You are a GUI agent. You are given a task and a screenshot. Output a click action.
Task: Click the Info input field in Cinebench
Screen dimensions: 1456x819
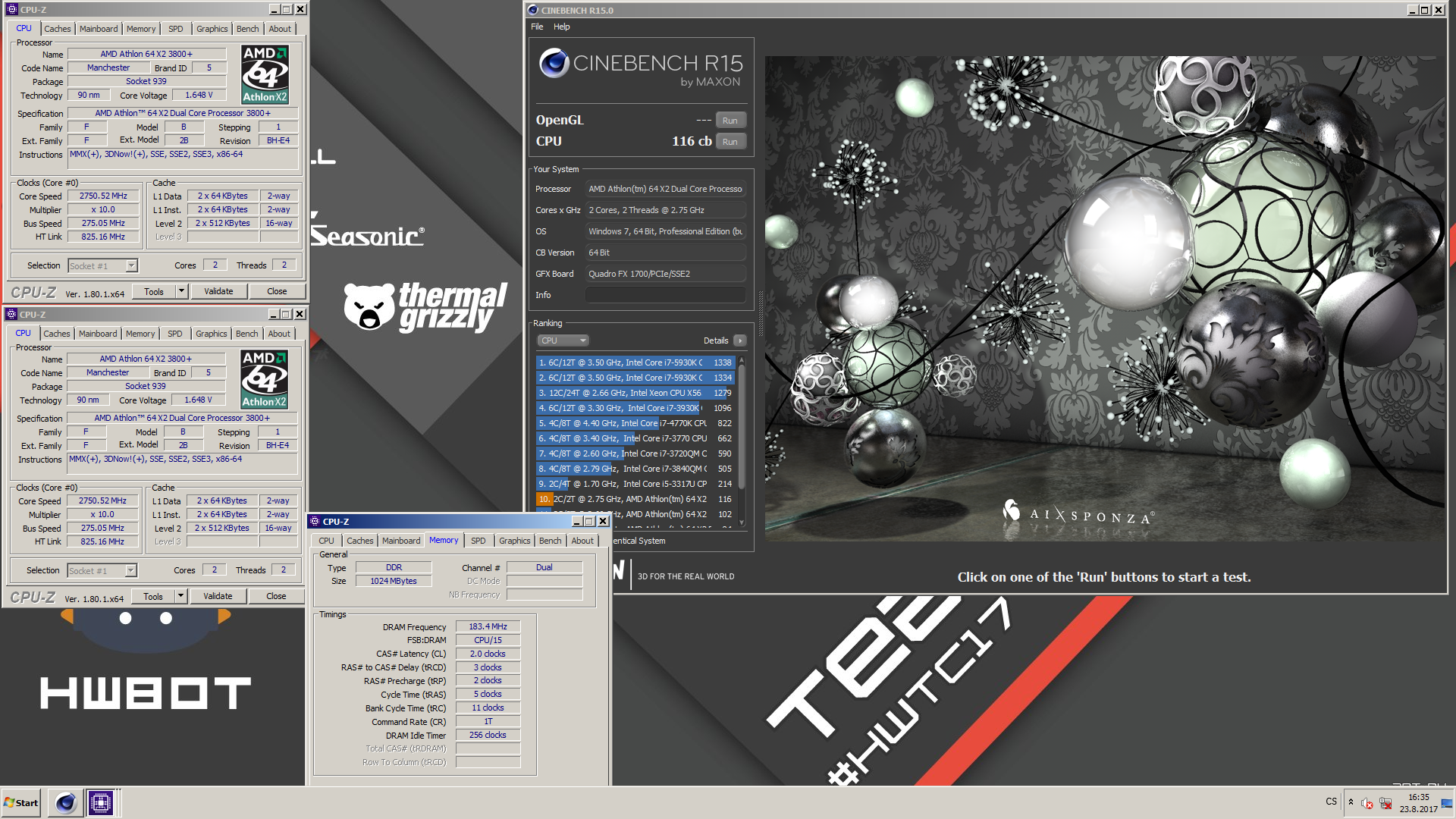coord(665,295)
